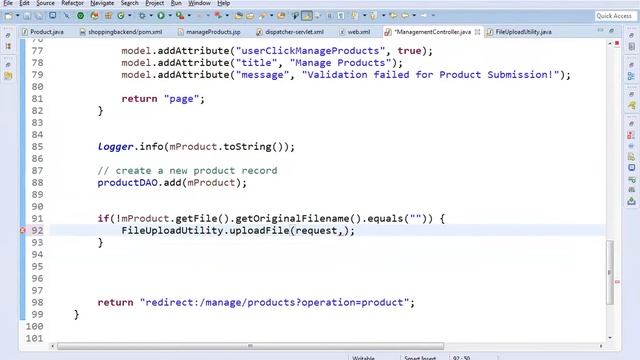Click the horizontal scrollbar thumb of the editor

point(250,346)
